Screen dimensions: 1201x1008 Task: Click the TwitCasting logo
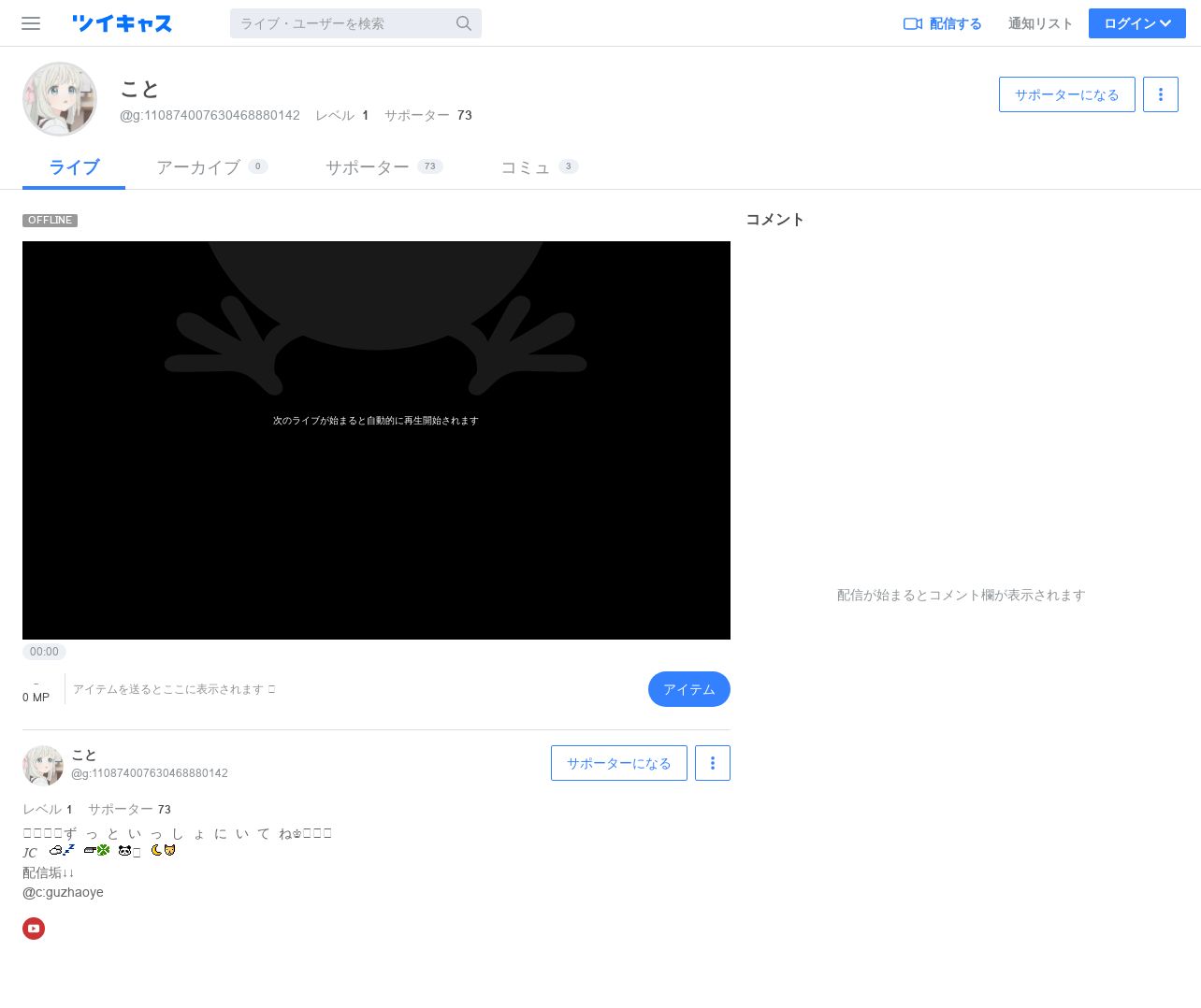pos(122,23)
